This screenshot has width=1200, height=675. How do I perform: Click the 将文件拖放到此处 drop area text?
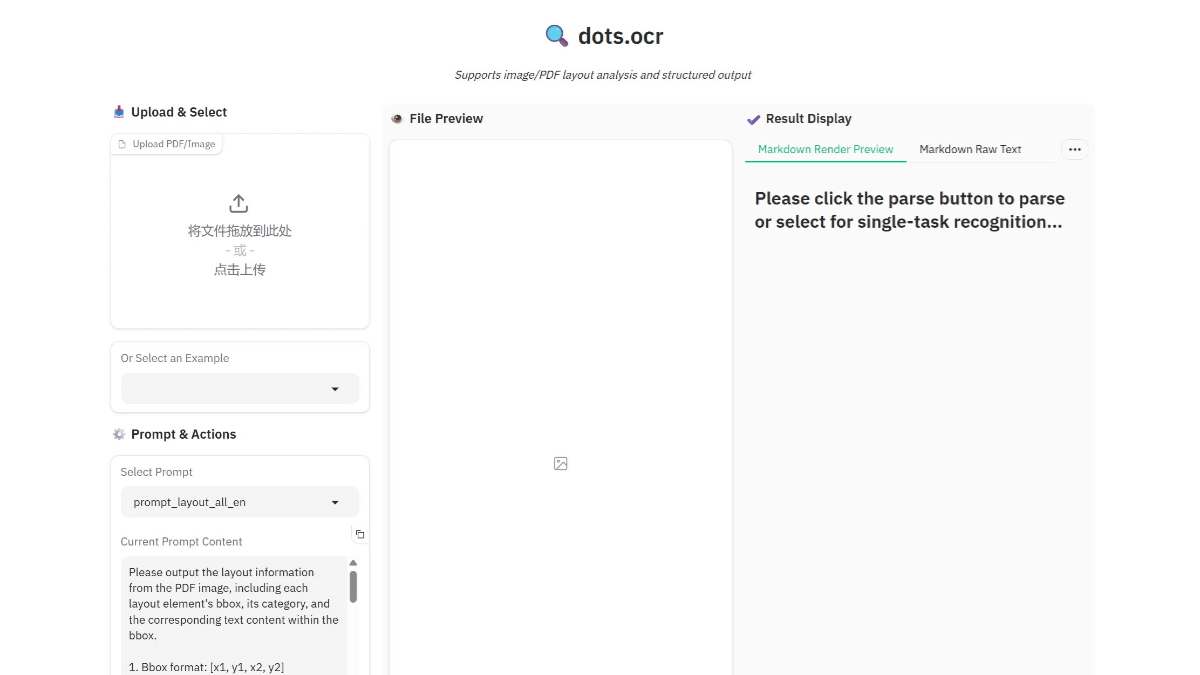(240, 231)
